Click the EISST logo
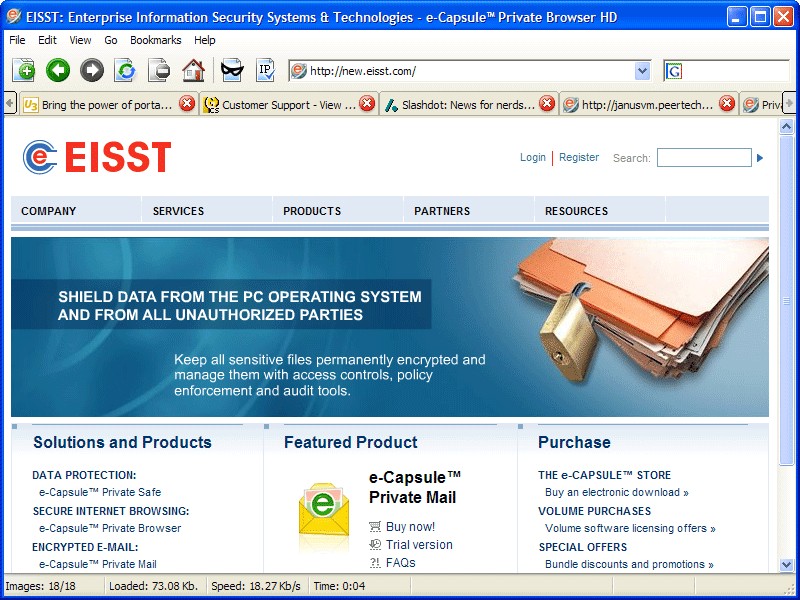The height and width of the screenshot is (600, 800). 97,157
